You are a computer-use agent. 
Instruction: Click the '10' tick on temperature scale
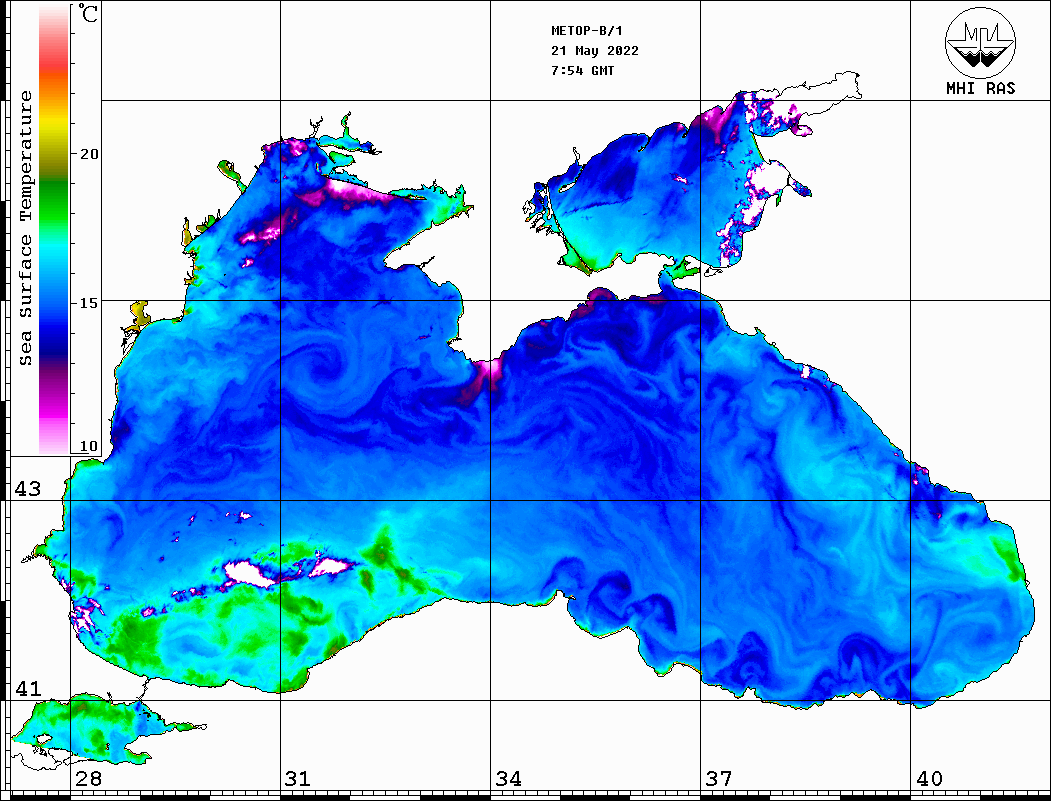click(x=88, y=446)
